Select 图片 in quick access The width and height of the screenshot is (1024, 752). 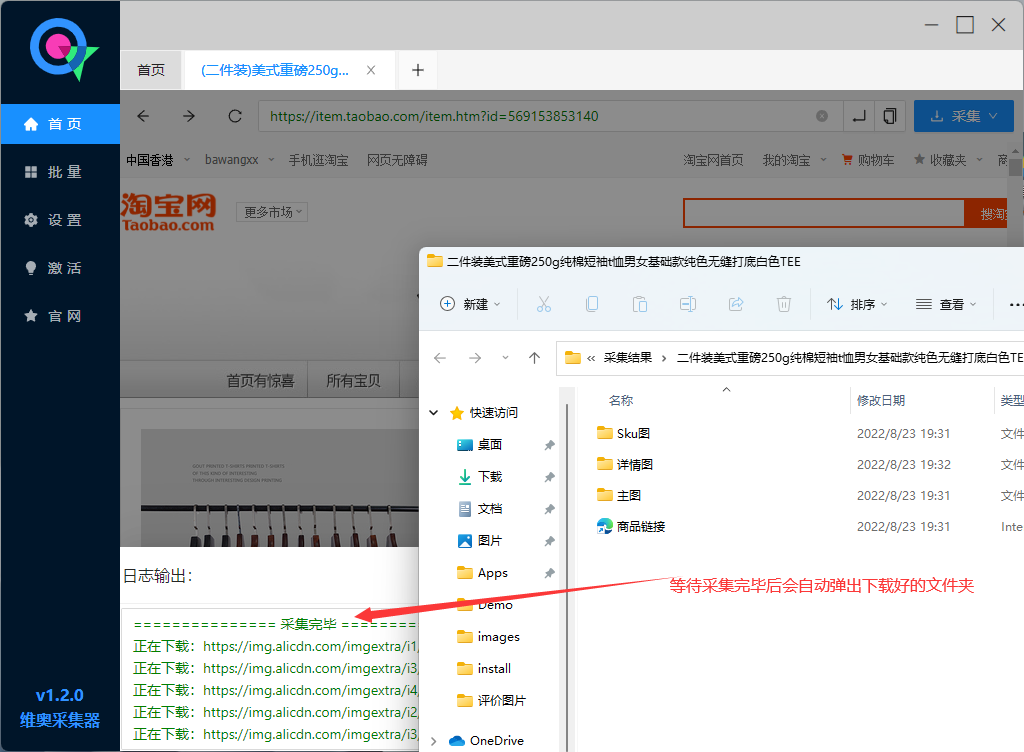(x=490, y=540)
